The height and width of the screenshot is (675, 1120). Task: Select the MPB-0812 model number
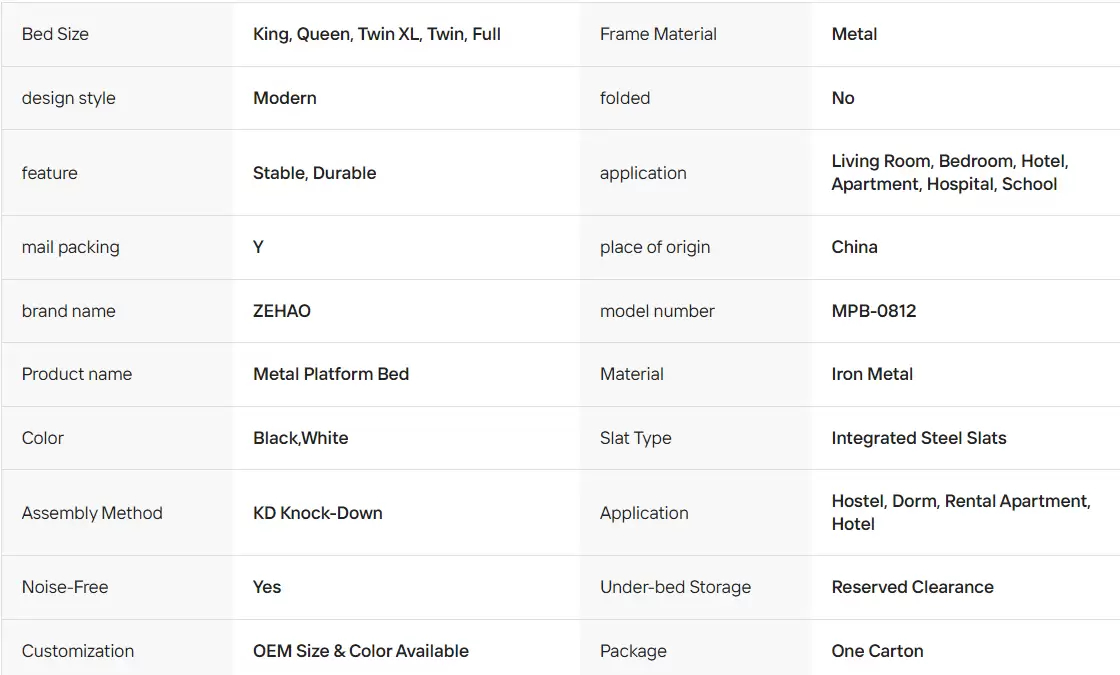click(x=874, y=311)
